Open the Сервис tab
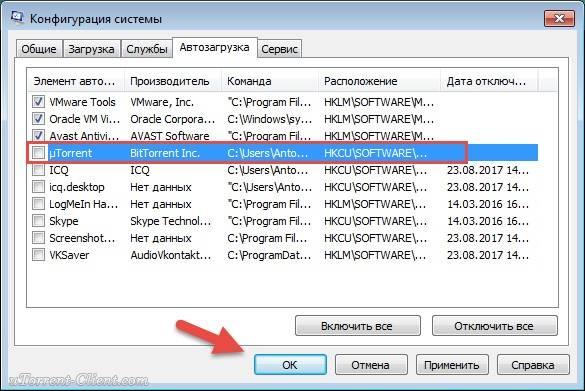Image resolution: width=585 pixels, height=391 pixels. point(279,49)
